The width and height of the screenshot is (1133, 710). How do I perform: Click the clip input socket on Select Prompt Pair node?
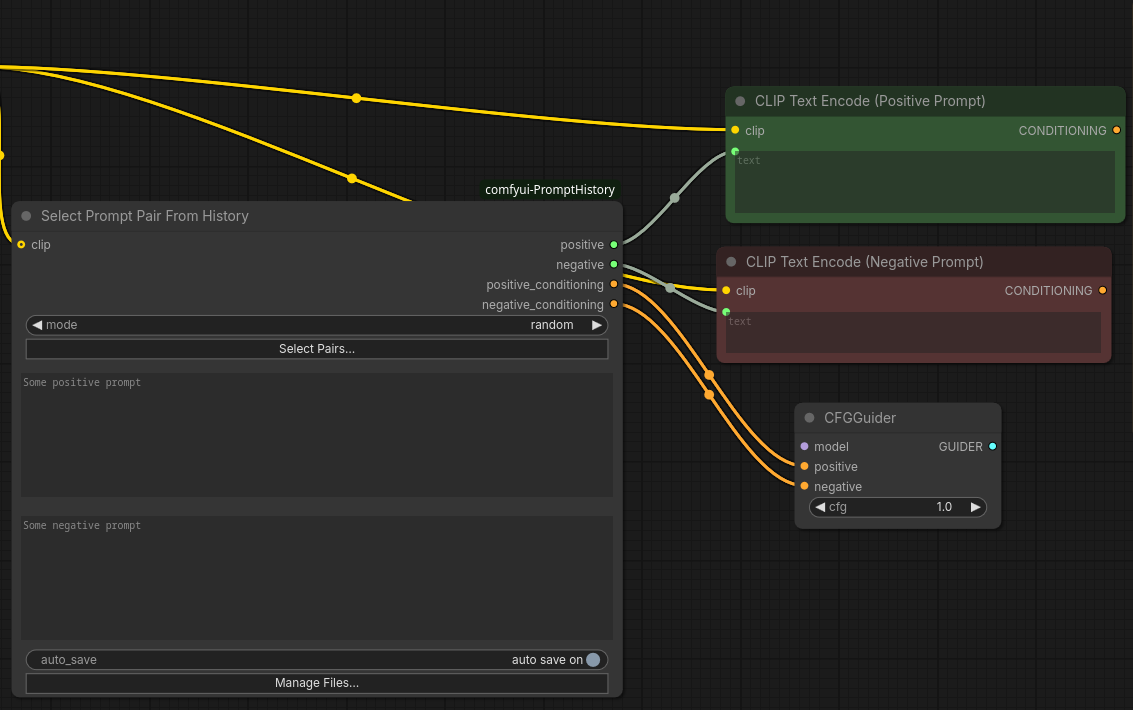(21, 245)
